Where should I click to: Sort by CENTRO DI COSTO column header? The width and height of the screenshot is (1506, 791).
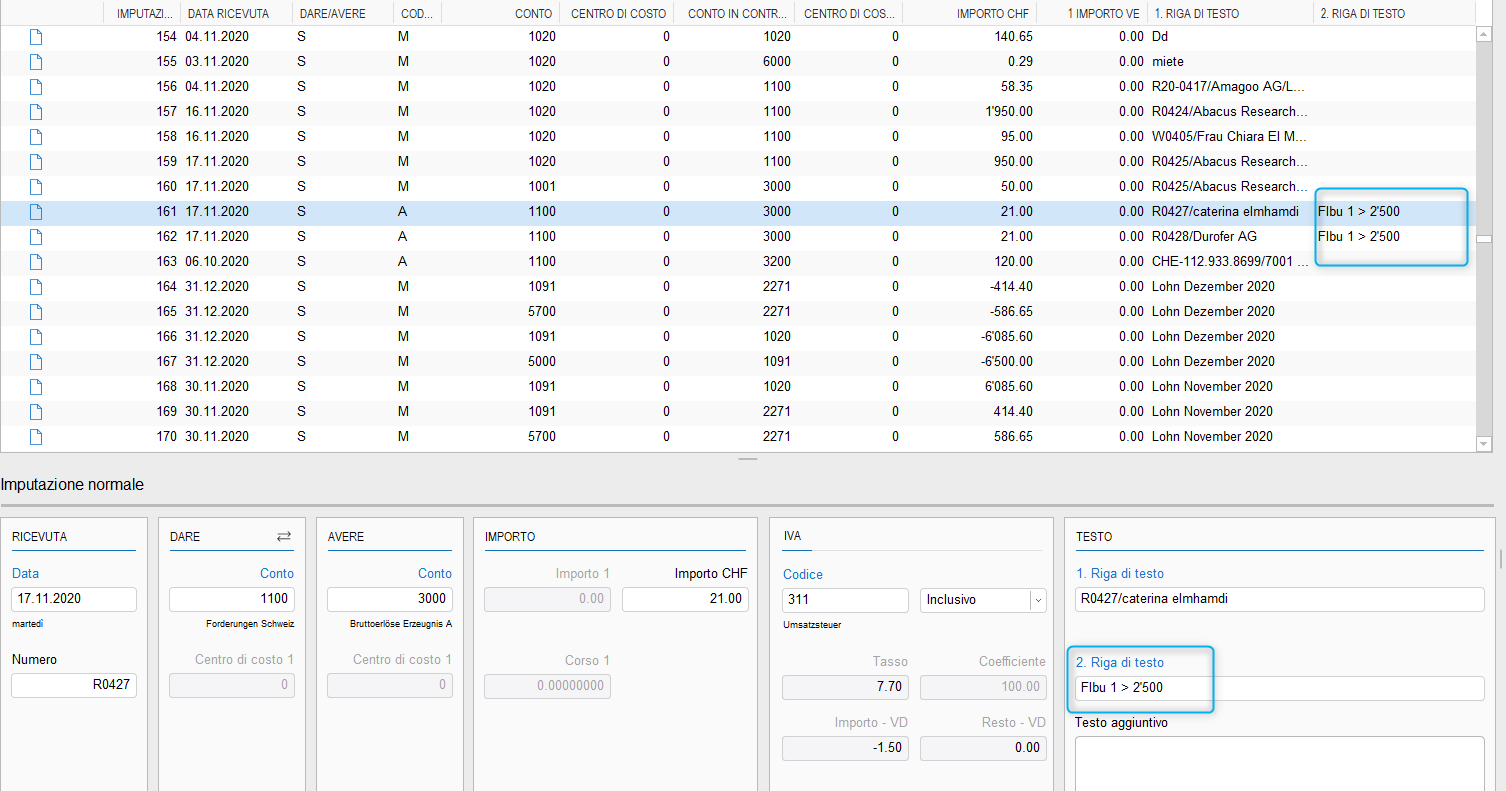[616, 14]
